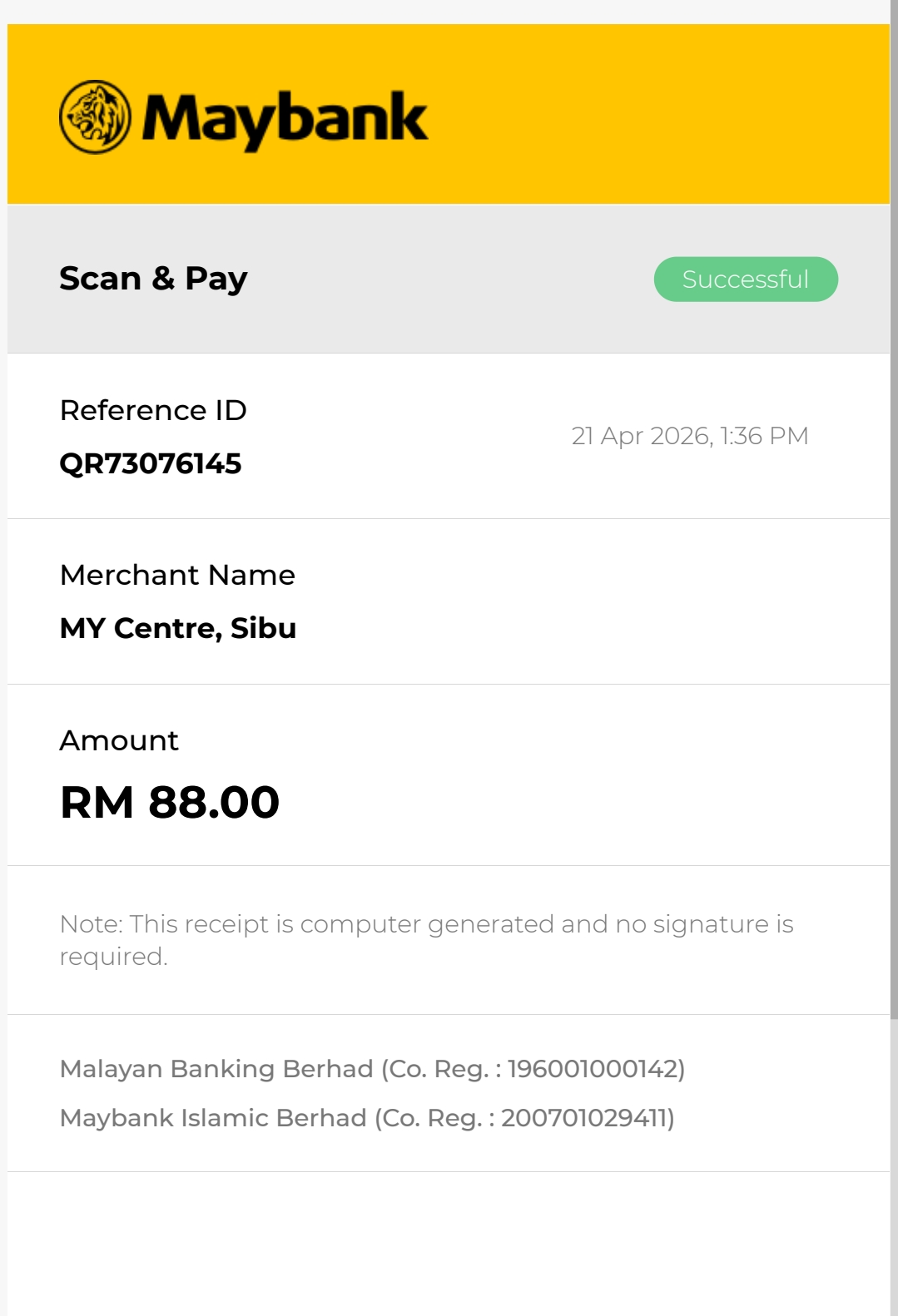Click the Malayan Banking Berhad line

pyautogui.click(x=371, y=1069)
